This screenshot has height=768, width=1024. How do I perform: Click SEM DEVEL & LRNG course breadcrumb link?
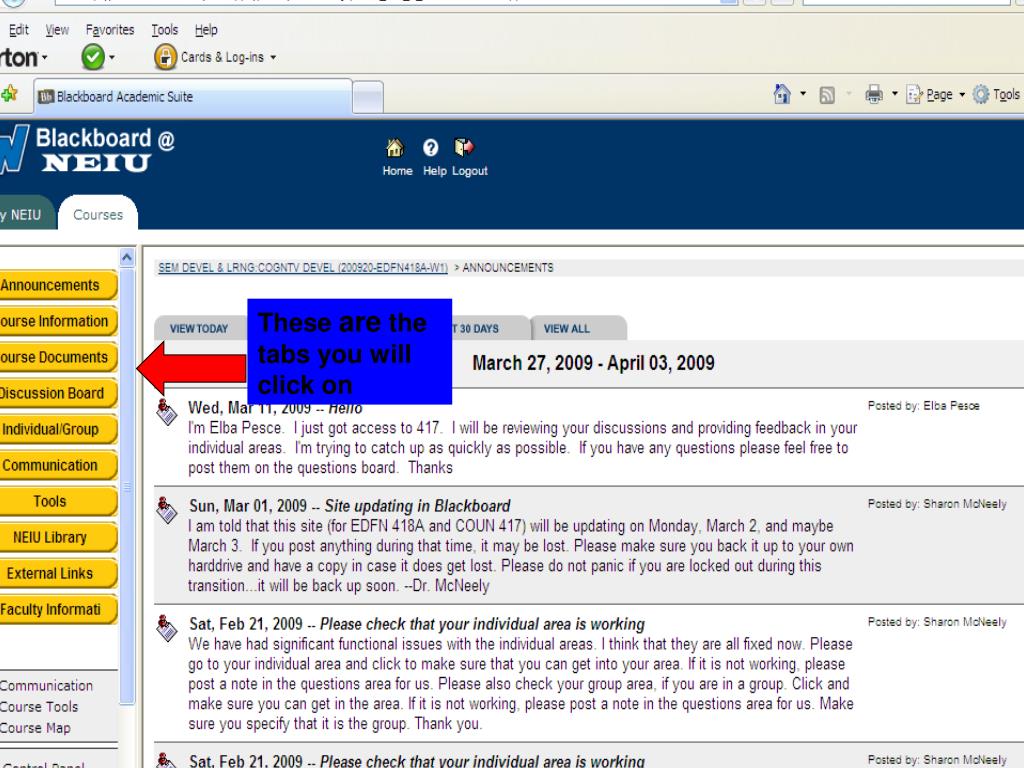pyautogui.click(x=302, y=268)
